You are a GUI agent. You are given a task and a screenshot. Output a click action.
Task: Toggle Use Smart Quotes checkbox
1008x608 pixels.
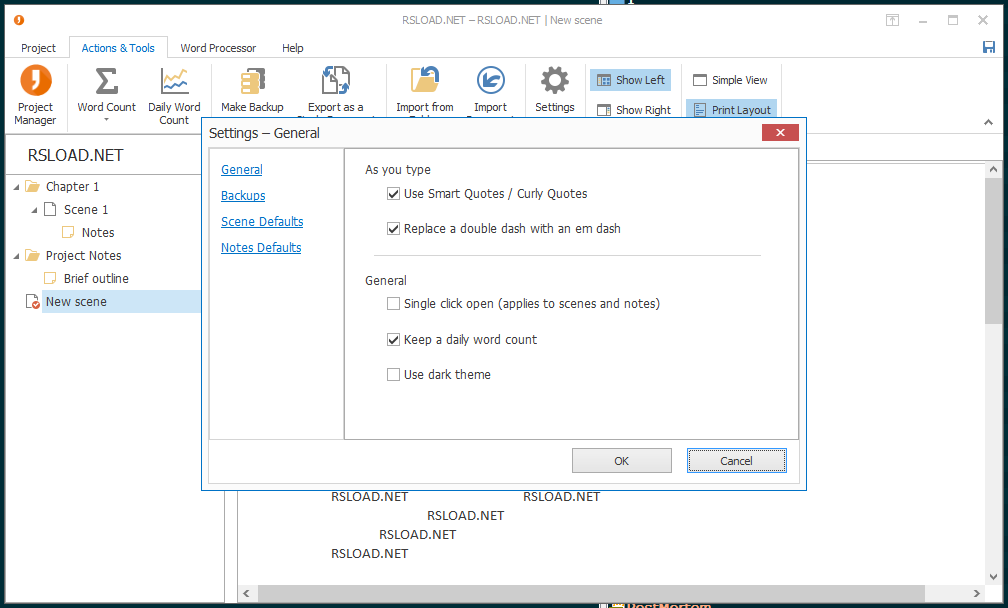[x=393, y=193]
